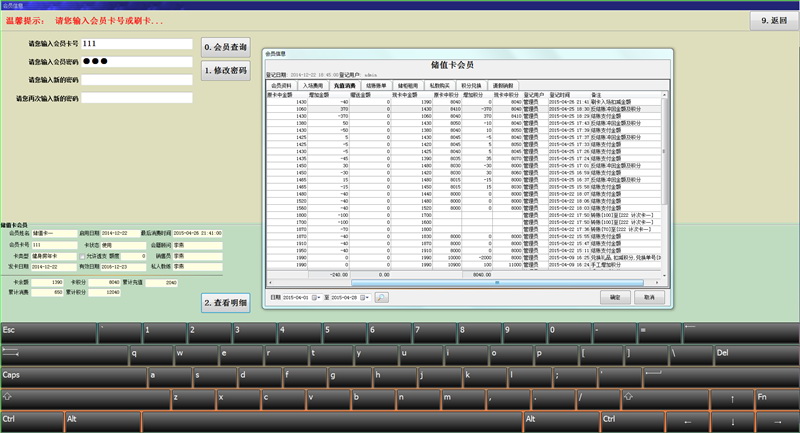The height and width of the screenshot is (433, 800).
Task: Tap the Shift key next to the z key
Action: pyautogui.click(x=85, y=400)
